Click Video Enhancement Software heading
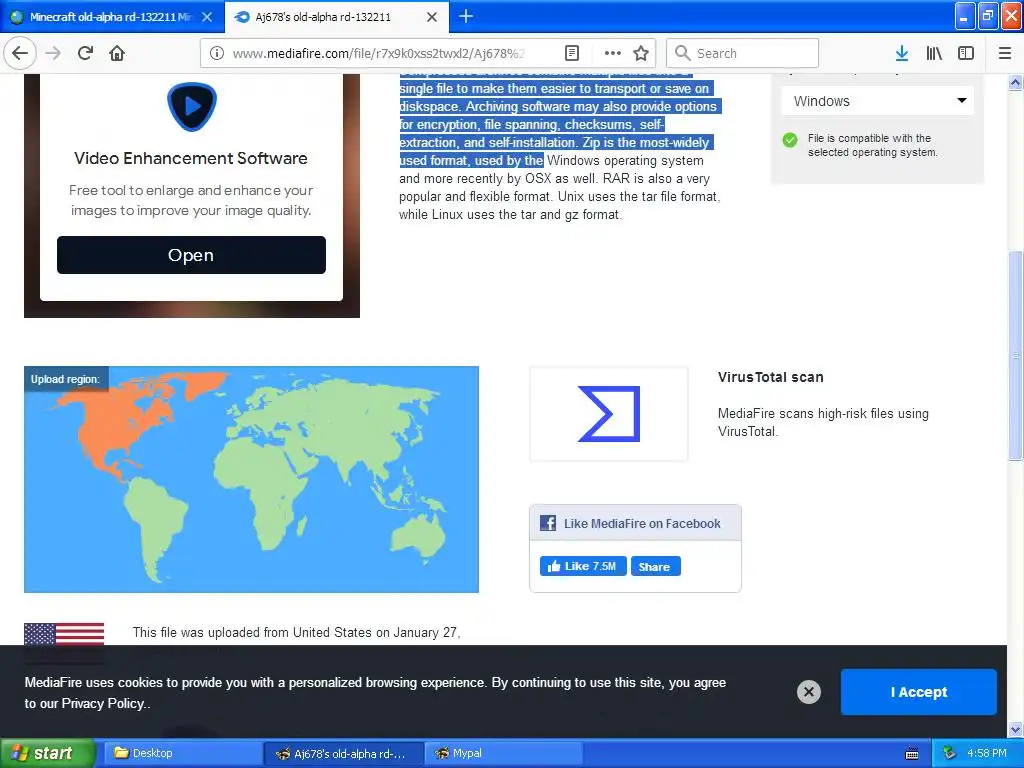This screenshot has width=1024, height=768. pos(191,158)
